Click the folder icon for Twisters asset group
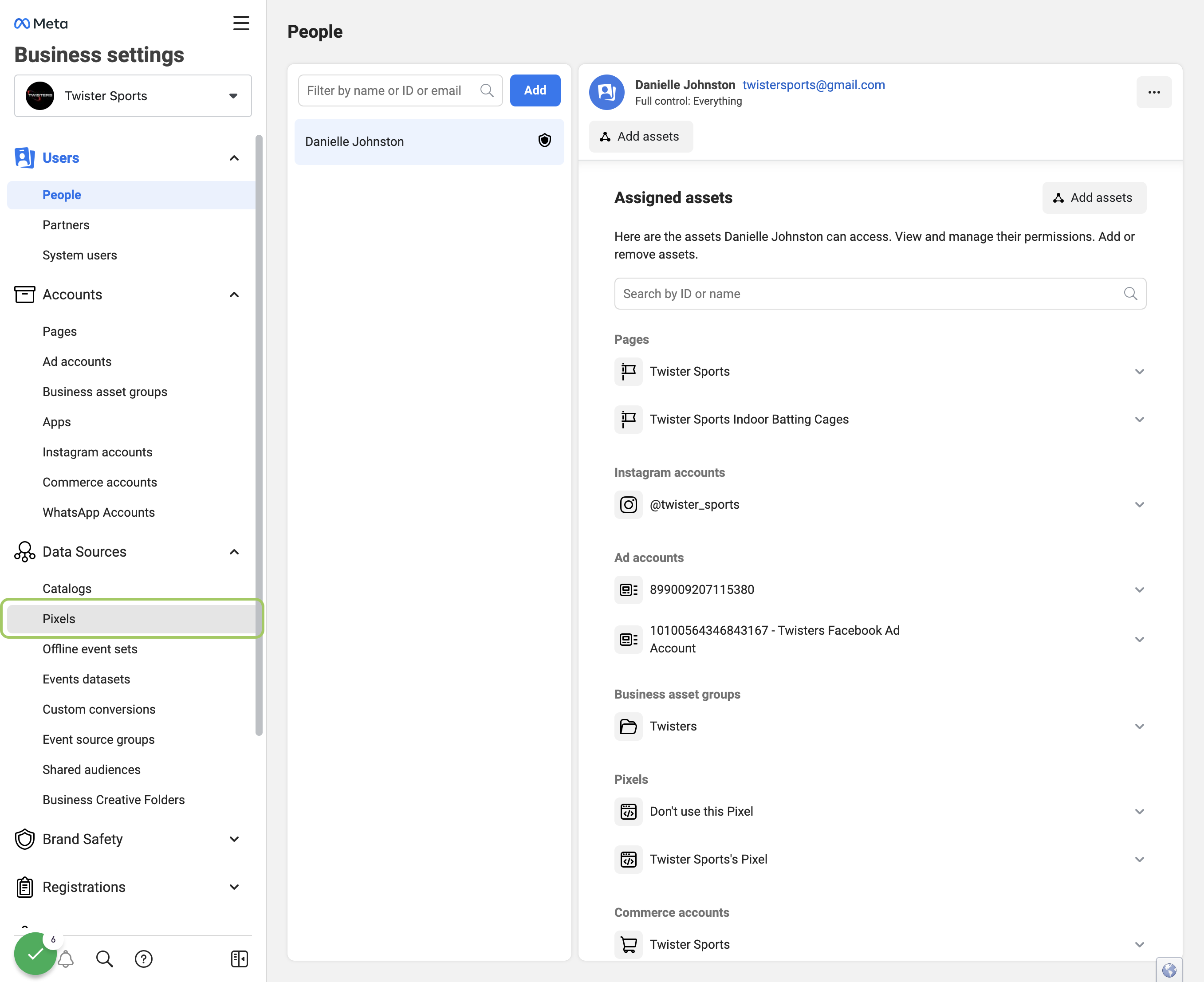The width and height of the screenshot is (1204, 982). point(628,727)
